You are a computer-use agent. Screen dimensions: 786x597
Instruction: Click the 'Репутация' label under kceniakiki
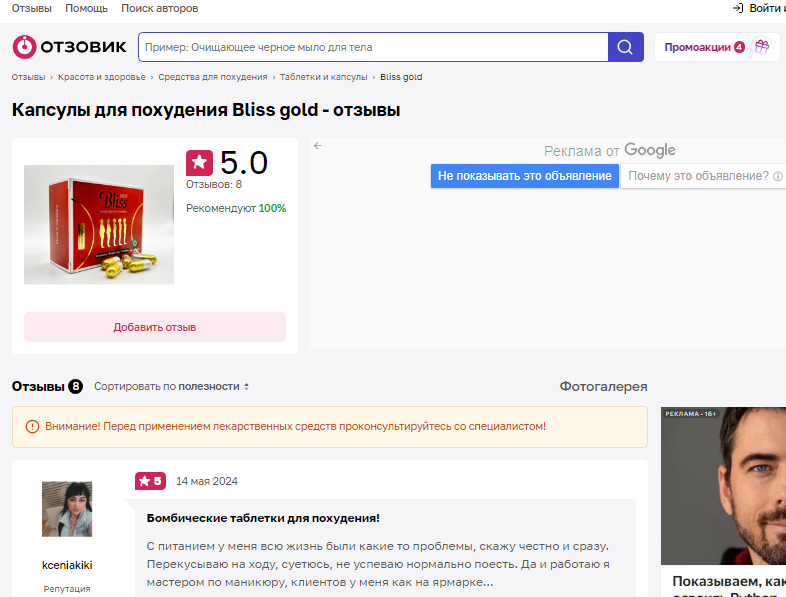67,589
